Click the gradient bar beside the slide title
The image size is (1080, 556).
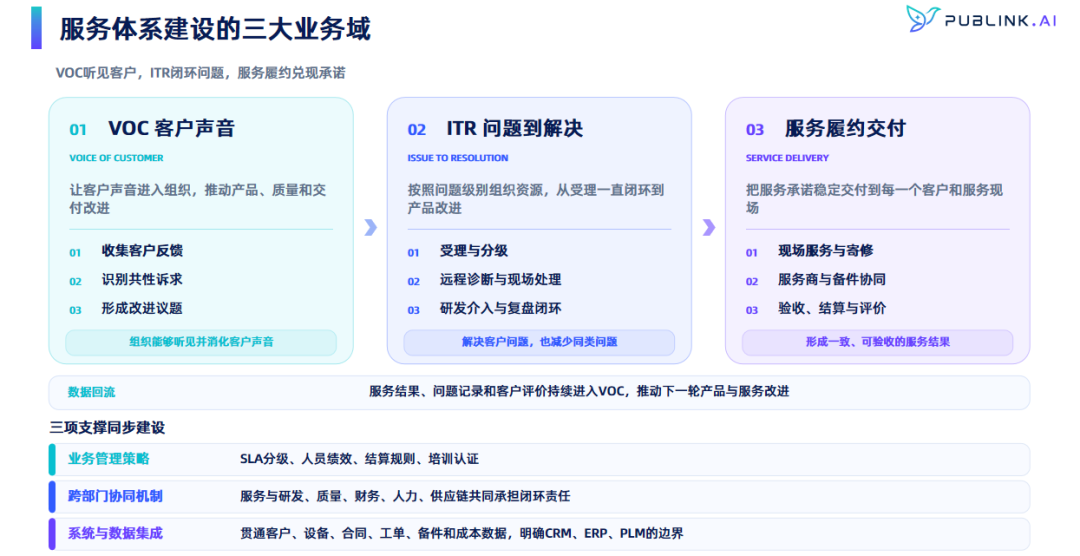coord(36,28)
